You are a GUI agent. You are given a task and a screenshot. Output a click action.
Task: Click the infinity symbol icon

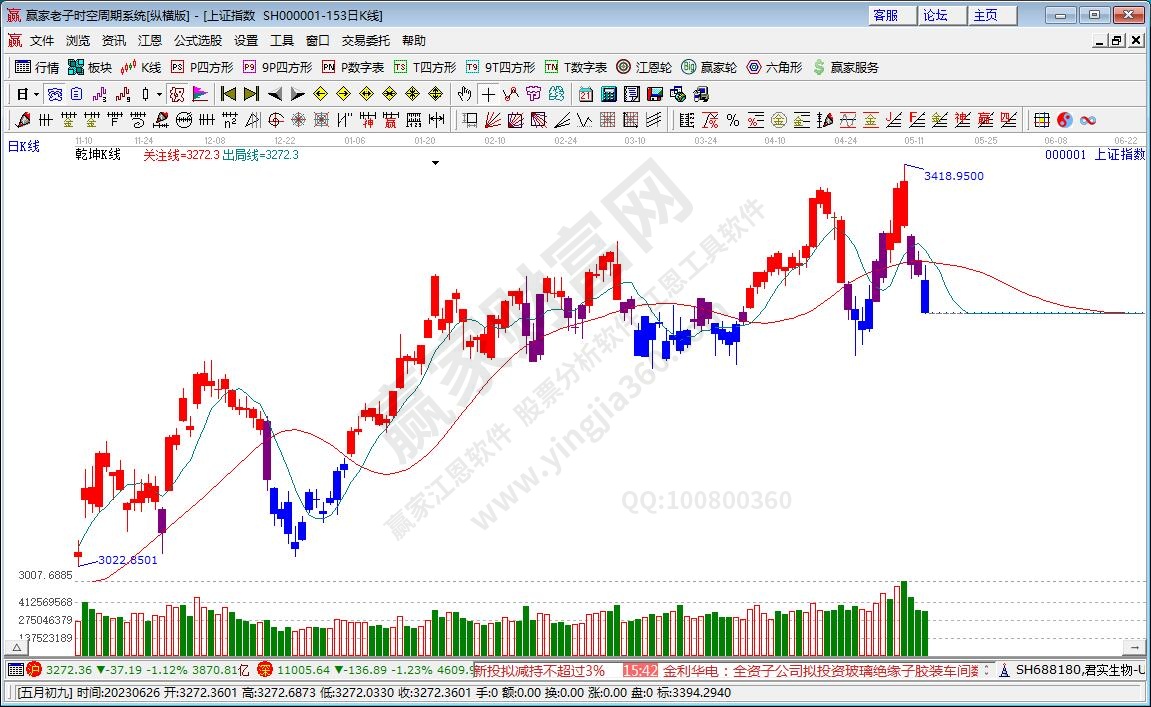click(x=1087, y=120)
